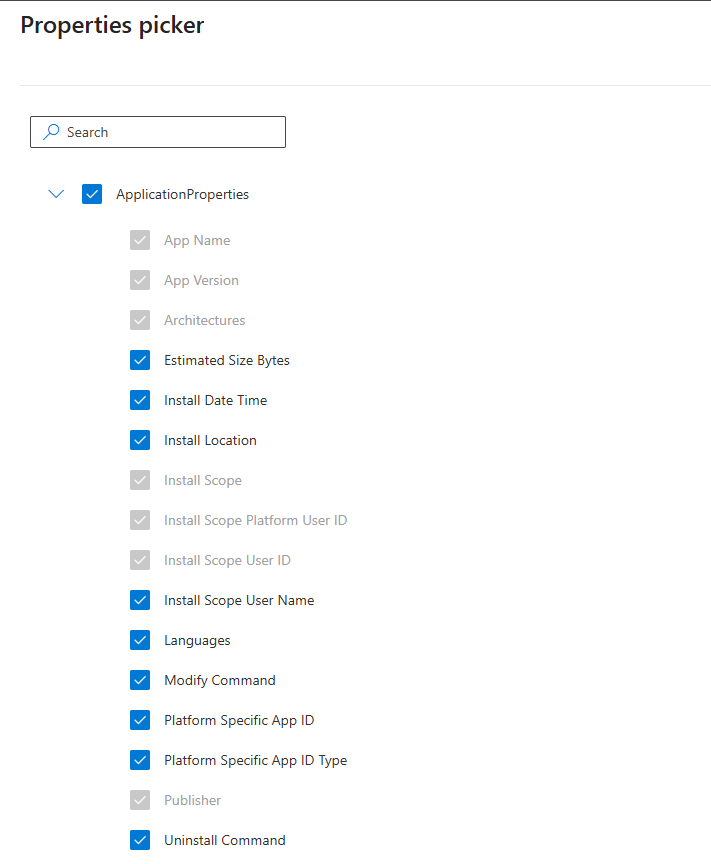Click Platform Specific App ID Type label

click(256, 760)
